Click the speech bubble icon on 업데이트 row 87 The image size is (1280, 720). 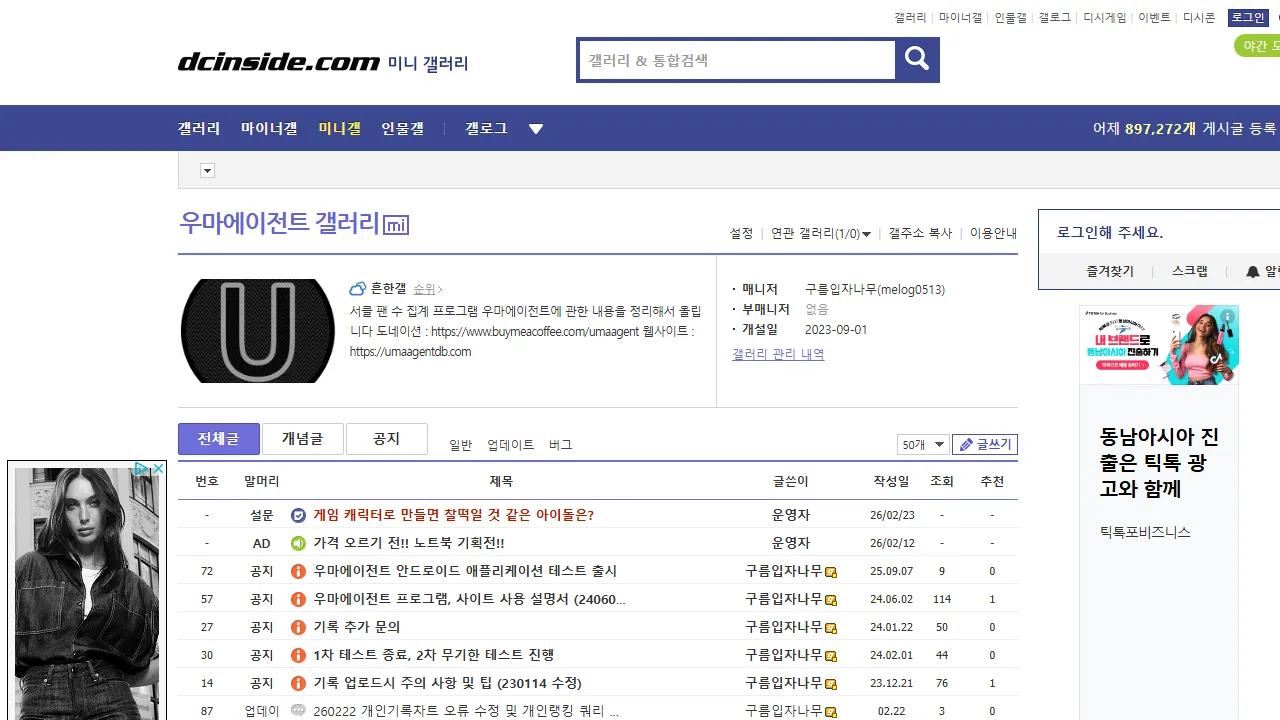tap(297, 710)
